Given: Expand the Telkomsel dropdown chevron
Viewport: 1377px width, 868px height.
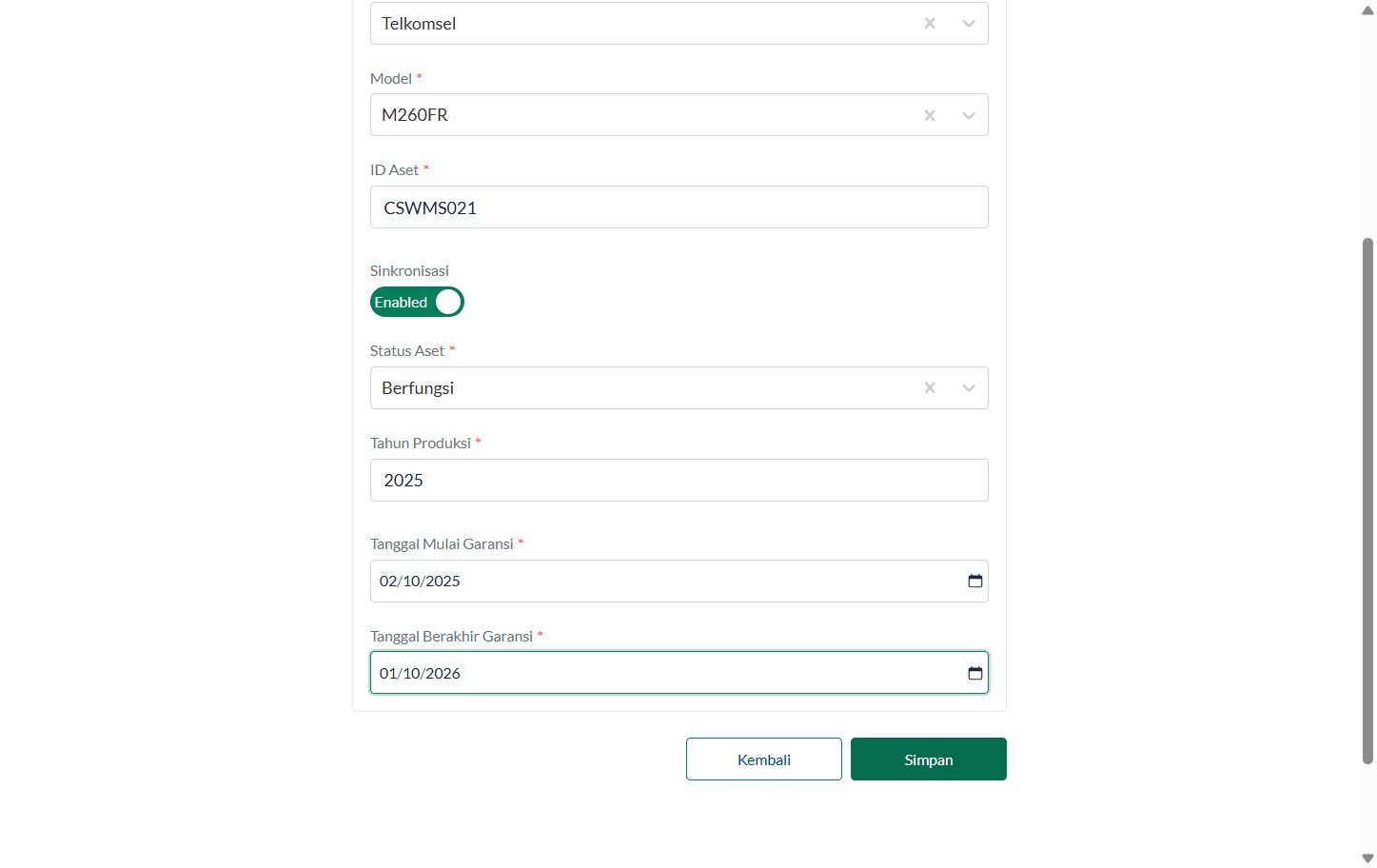Looking at the screenshot, I should click(969, 24).
